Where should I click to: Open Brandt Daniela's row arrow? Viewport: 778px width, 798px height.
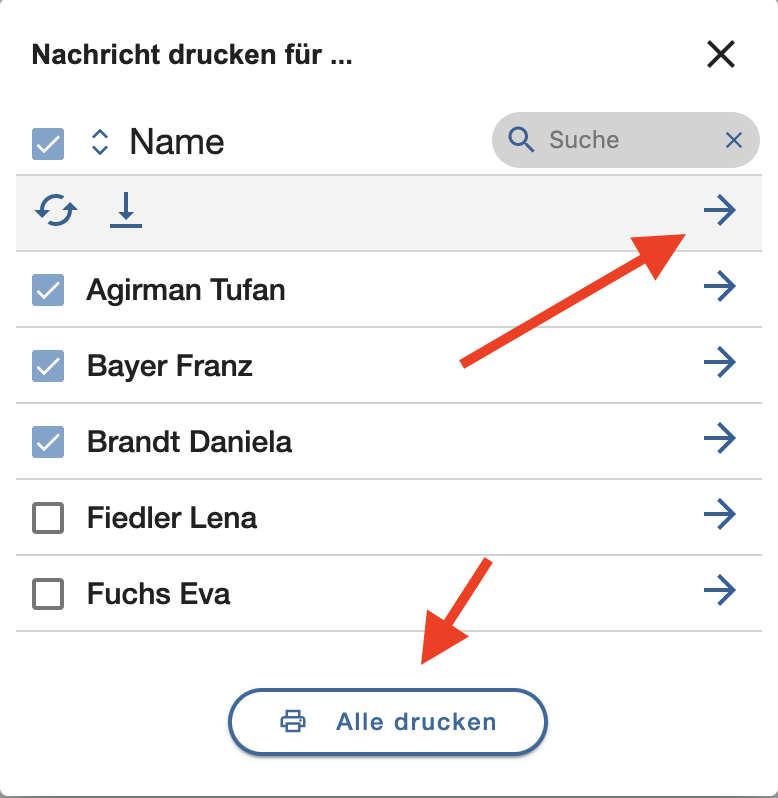click(720, 438)
